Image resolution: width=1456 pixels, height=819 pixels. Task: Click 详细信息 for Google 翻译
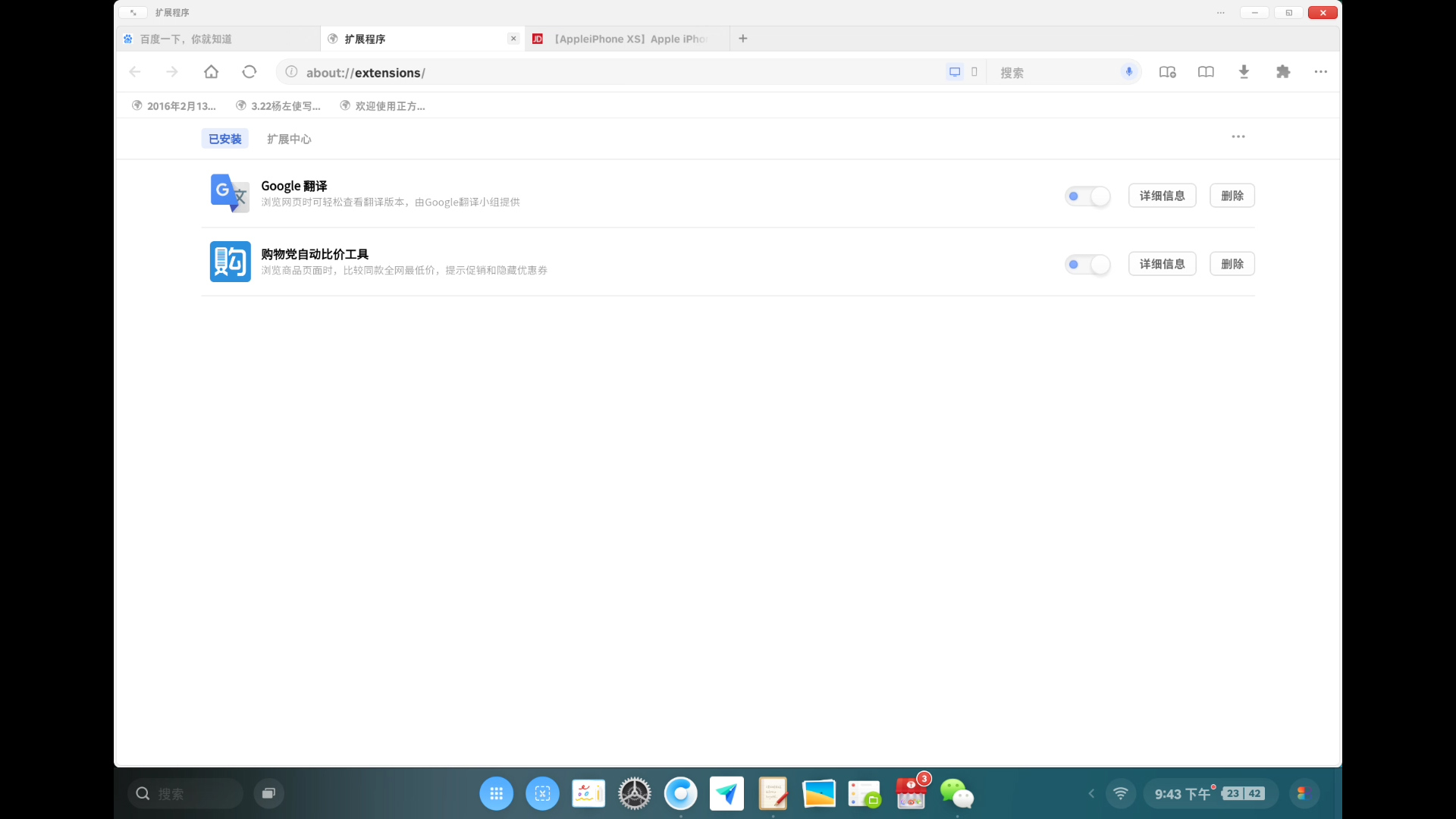pos(1162,196)
